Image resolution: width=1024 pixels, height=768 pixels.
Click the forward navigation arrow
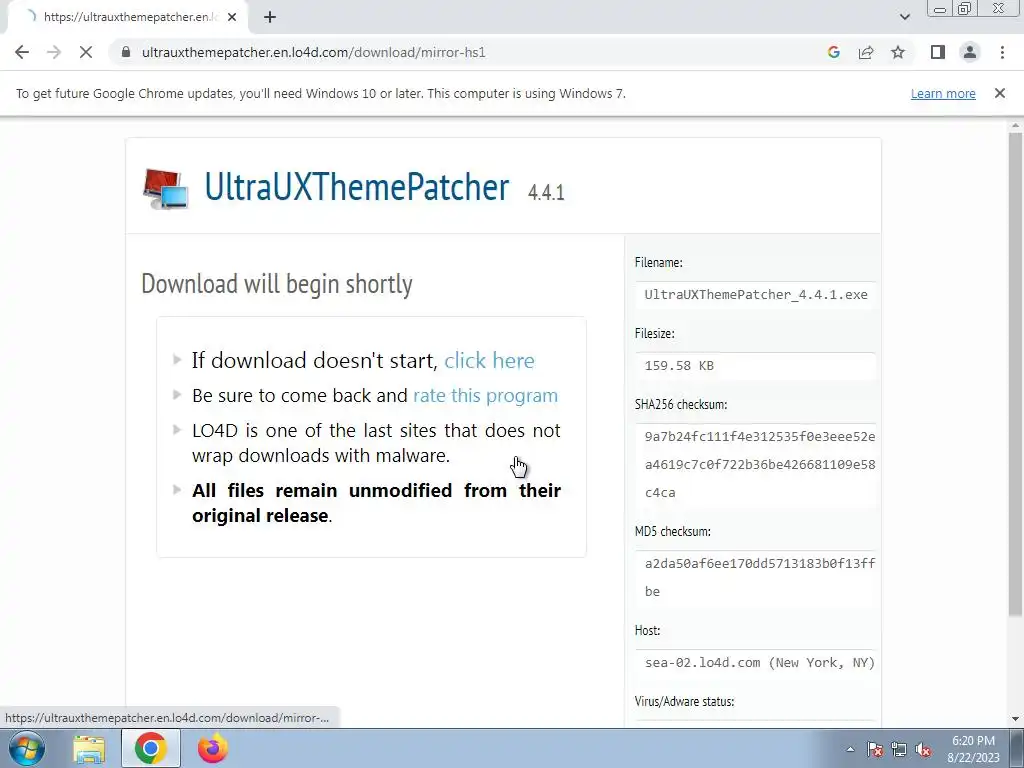pyautogui.click(x=54, y=52)
